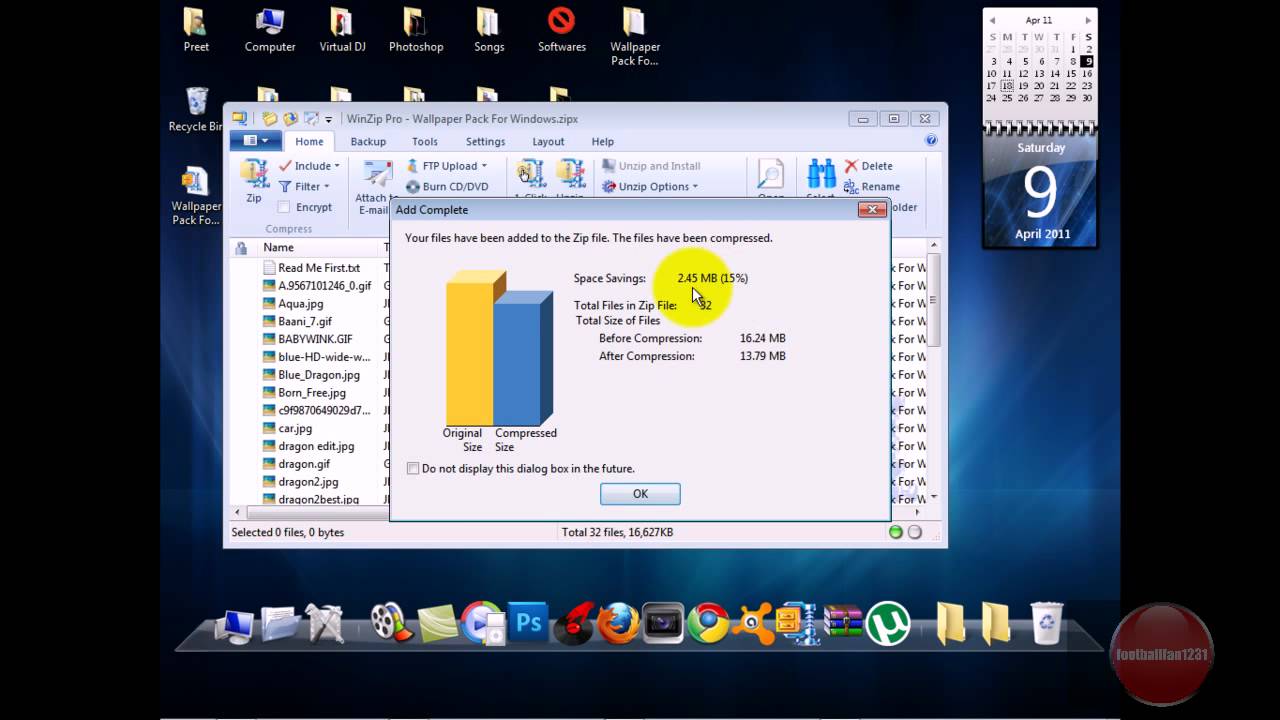
Task: Click the Open magnifier icon
Action: (x=770, y=174)
